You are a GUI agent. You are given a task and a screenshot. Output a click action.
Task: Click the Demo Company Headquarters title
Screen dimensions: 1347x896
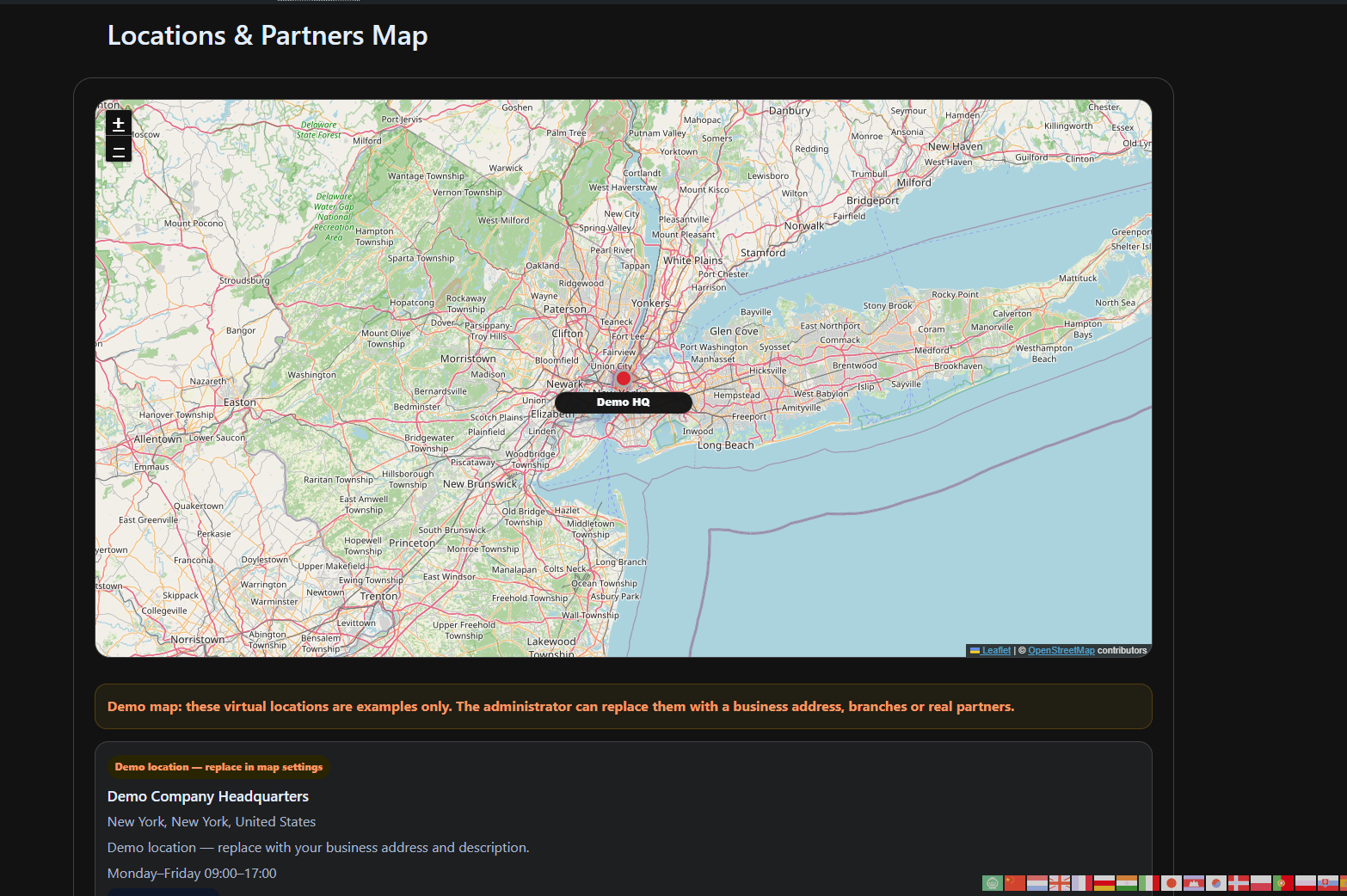(208, 796)
